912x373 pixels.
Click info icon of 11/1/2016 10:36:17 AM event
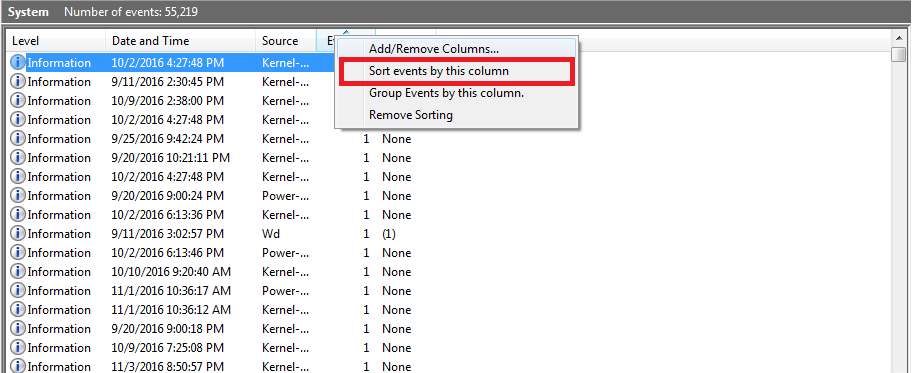point(19,291)
